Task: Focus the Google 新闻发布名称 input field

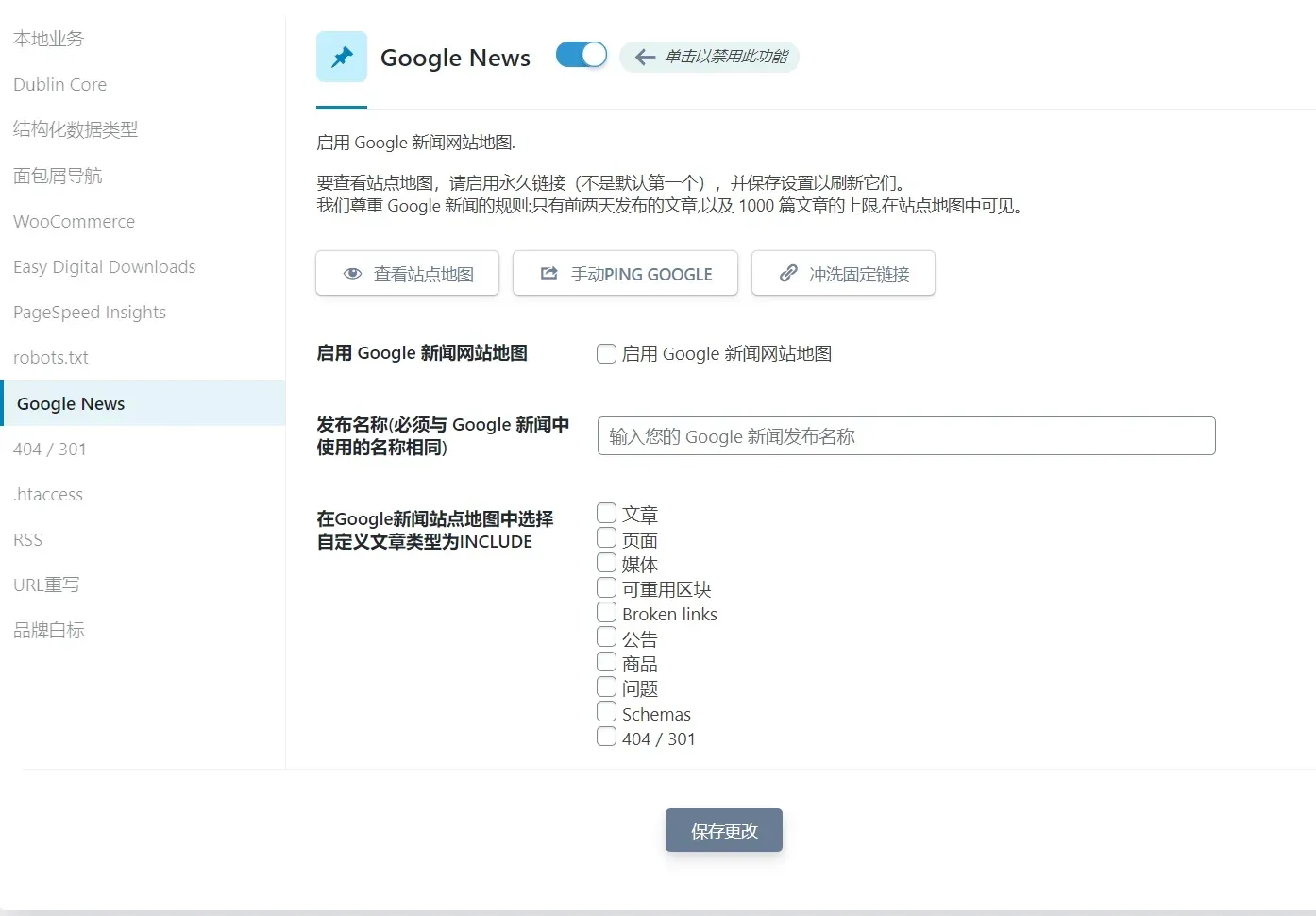Action: 906,435
